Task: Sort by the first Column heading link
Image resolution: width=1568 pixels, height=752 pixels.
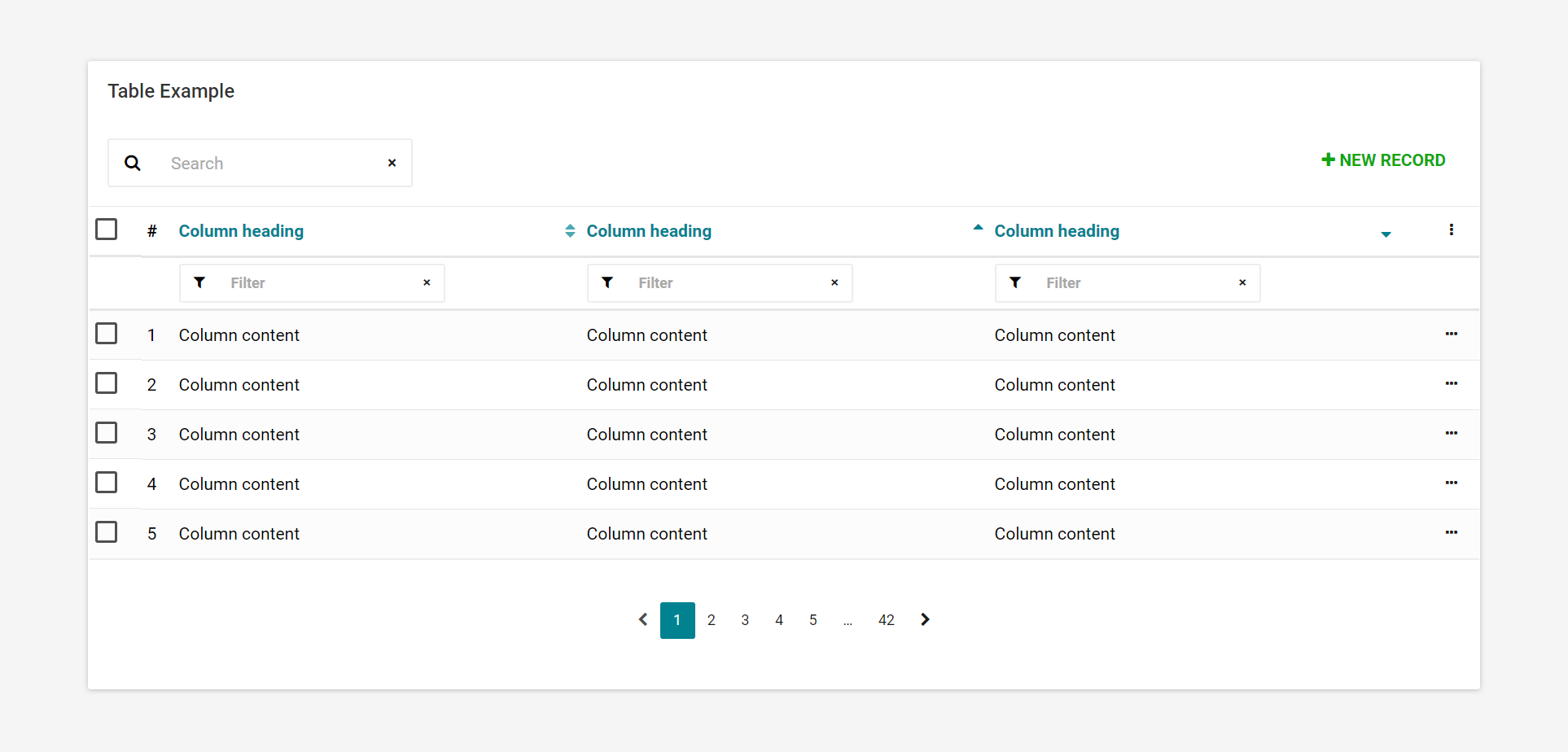Action: [x=241, y=231]
